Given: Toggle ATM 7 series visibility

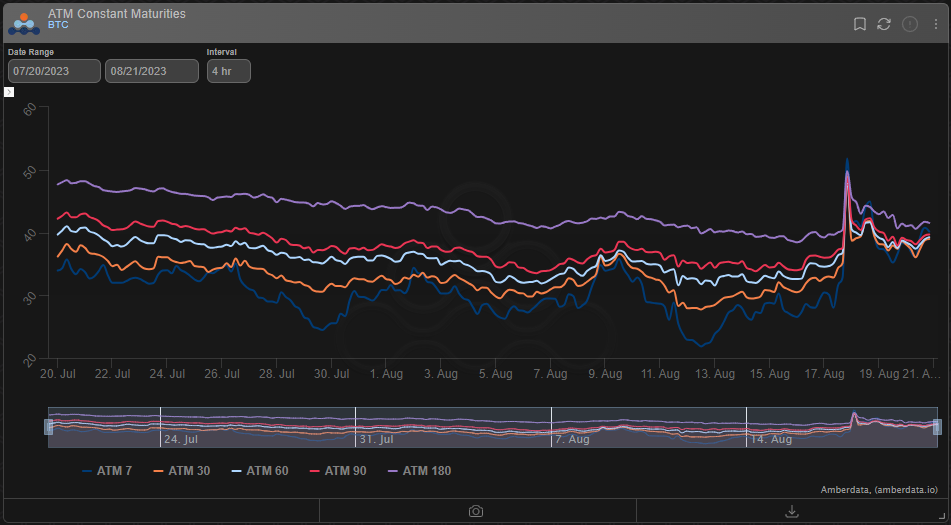Looking at the screenshot, I should pyautogui.click(x=107, y=470).
